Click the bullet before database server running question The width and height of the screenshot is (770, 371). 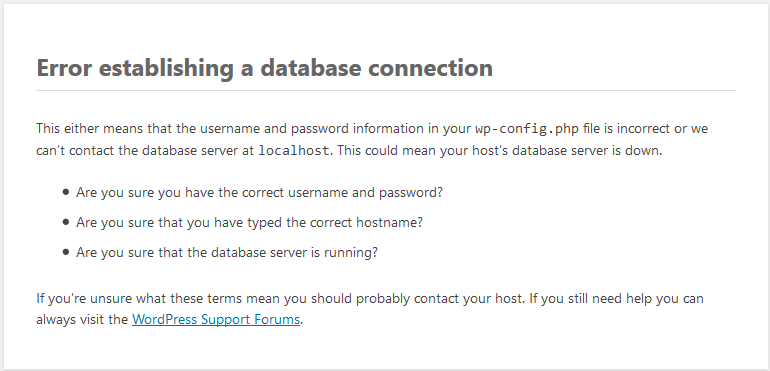tap(66, 253)
